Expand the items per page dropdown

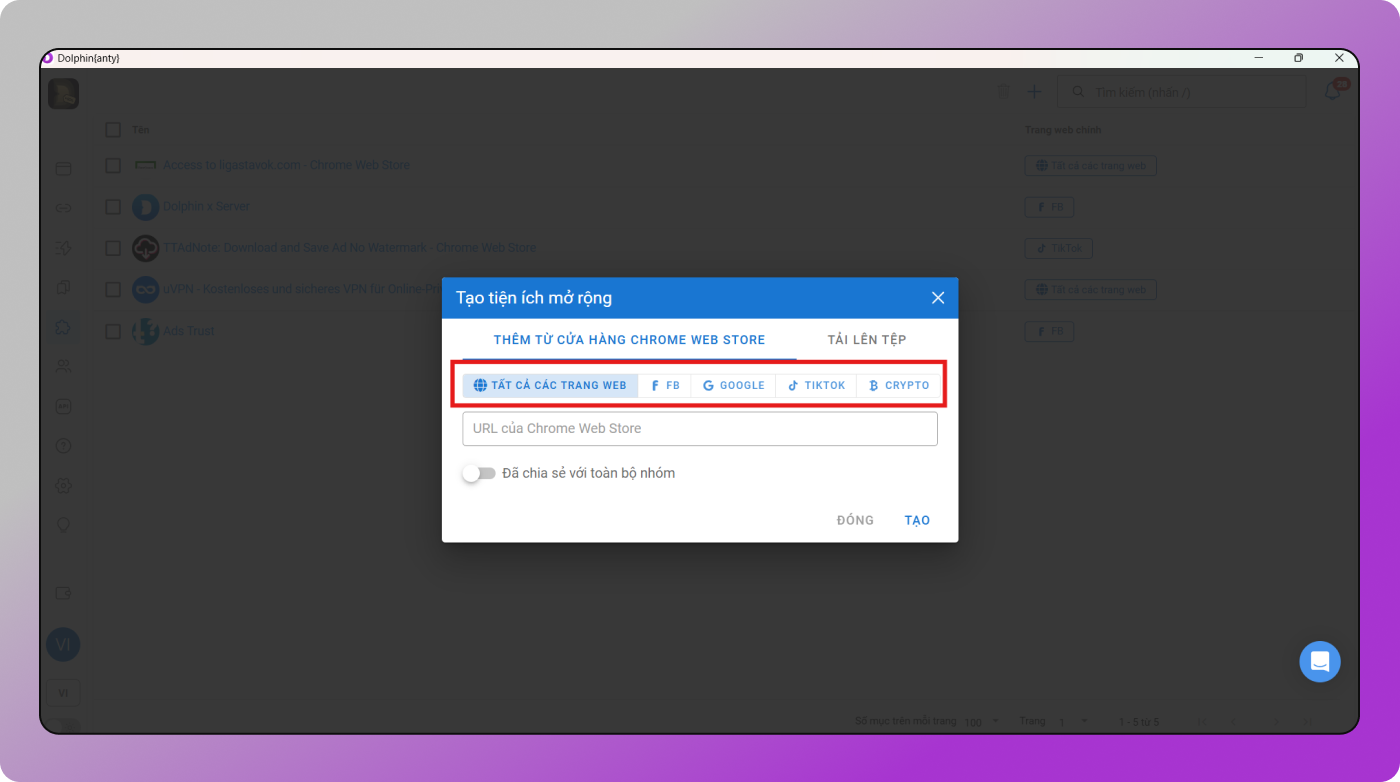pyautogui.click(x=984, y=721)
